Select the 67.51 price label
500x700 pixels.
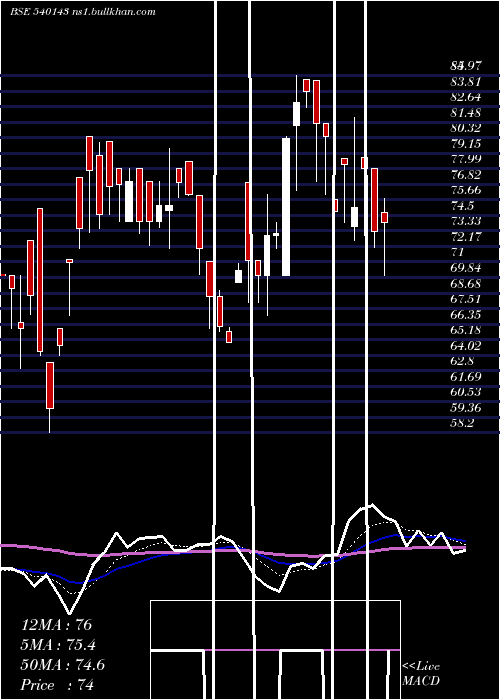pos(465,299)
